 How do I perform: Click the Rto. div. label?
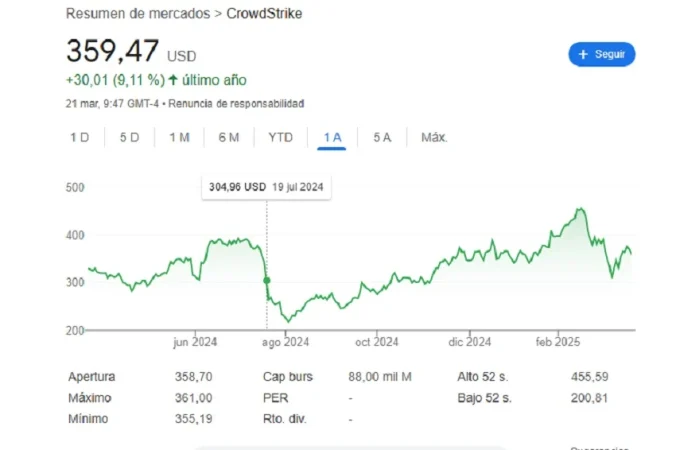click(285, 419)
